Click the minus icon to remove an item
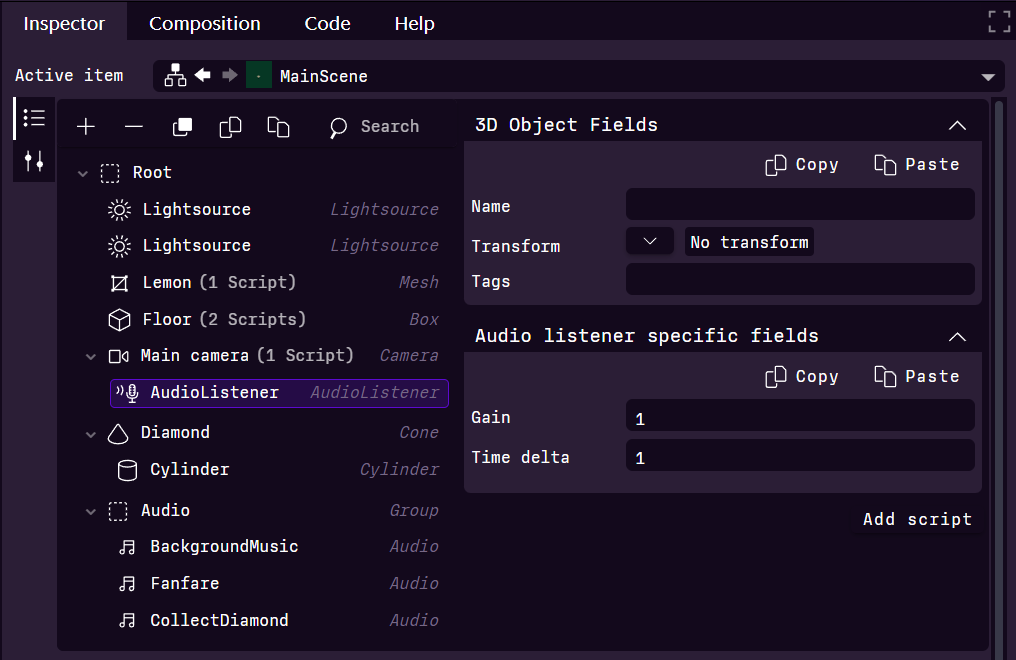1016x660 pixels. point(133,127)
